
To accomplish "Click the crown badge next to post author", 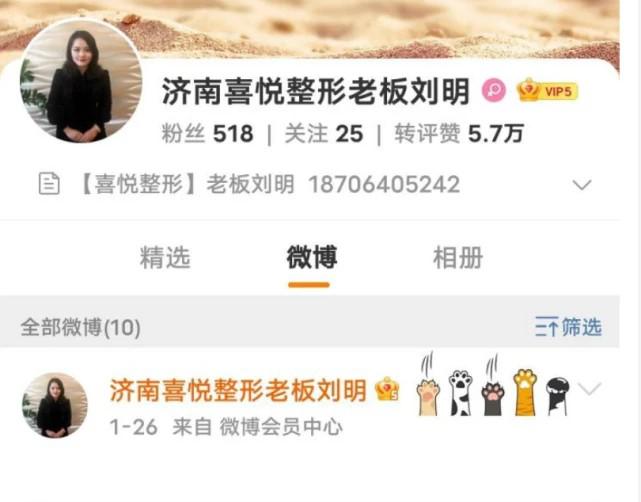I will click(x=387, y=389).
